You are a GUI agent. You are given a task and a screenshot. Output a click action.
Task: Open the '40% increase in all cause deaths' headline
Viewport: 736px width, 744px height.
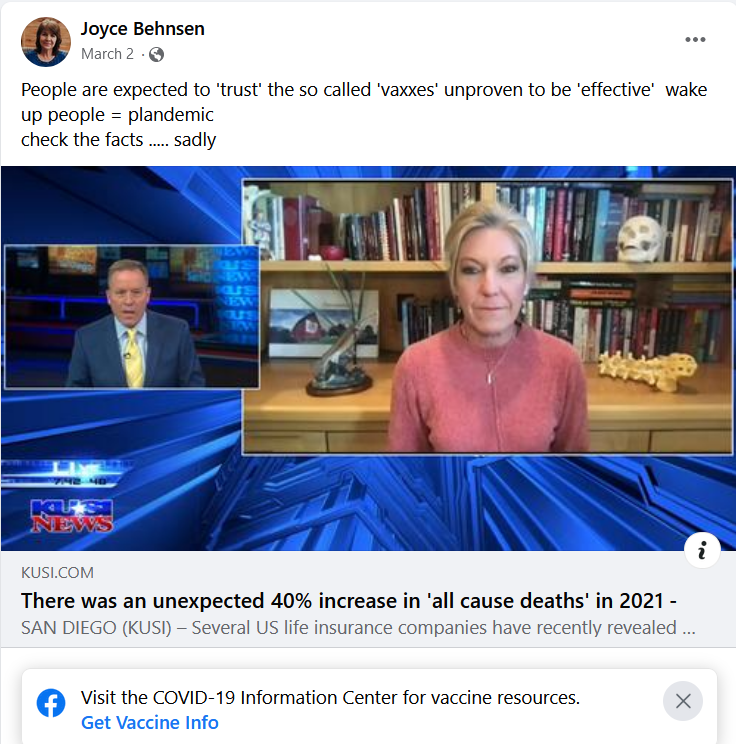point(349,601)
